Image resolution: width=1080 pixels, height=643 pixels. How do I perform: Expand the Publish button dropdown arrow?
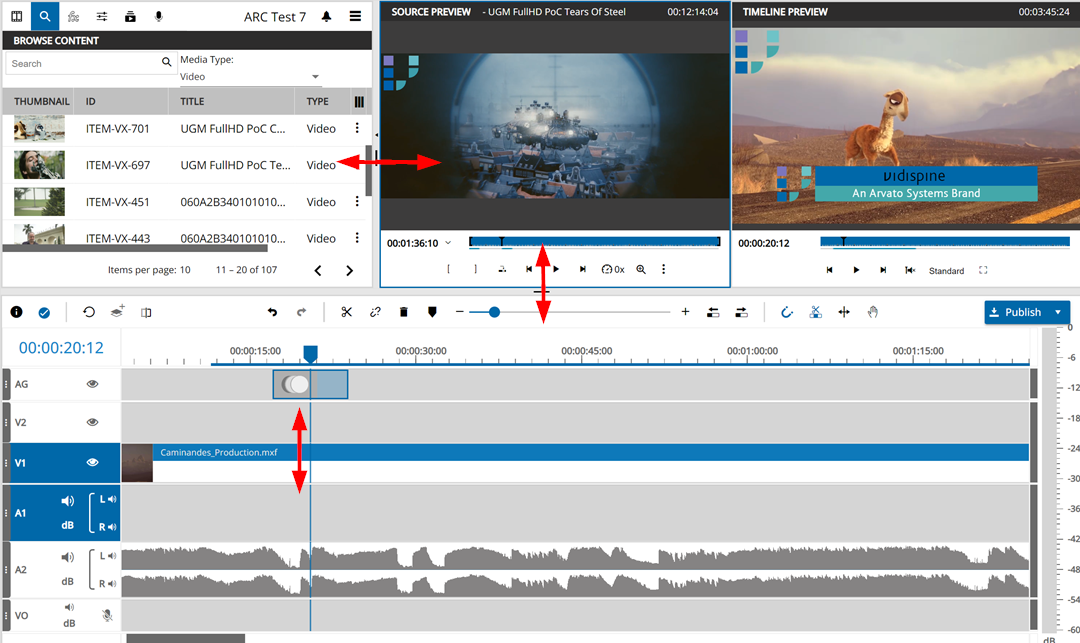(x=1058, y=312)
